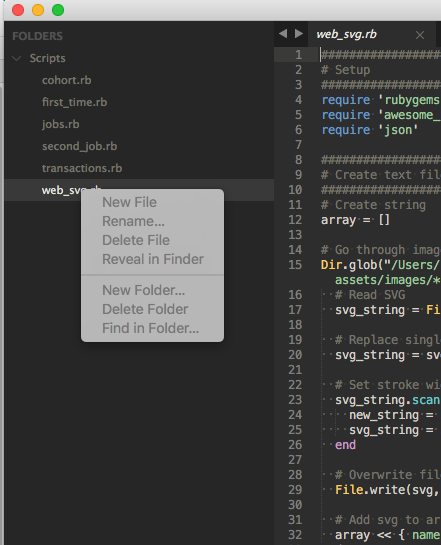Open second_job.rb from the sidebar
Screen dimensions: 441x545
tap(80, 146)
